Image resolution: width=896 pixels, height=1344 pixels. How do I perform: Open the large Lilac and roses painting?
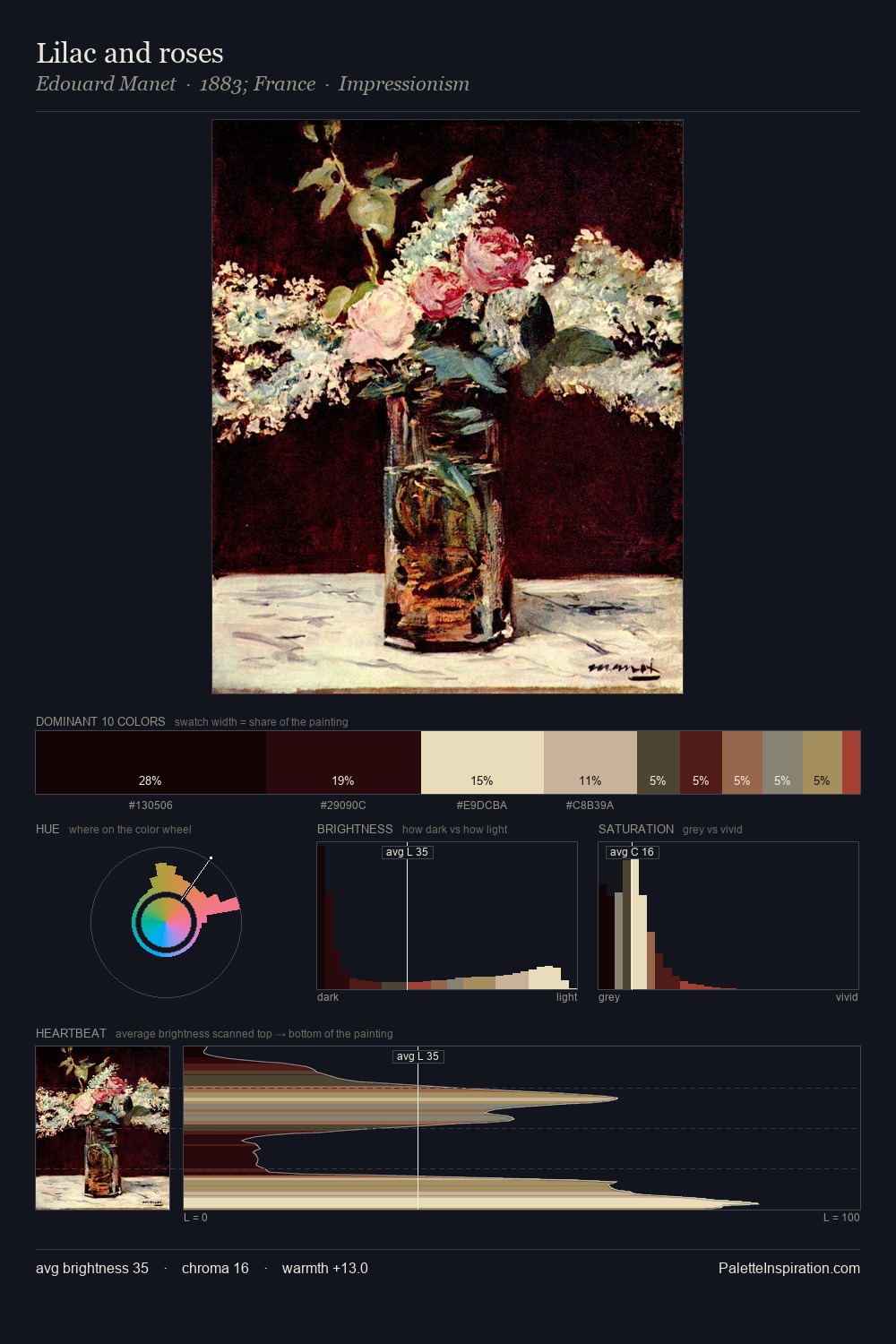click(447, 407)
